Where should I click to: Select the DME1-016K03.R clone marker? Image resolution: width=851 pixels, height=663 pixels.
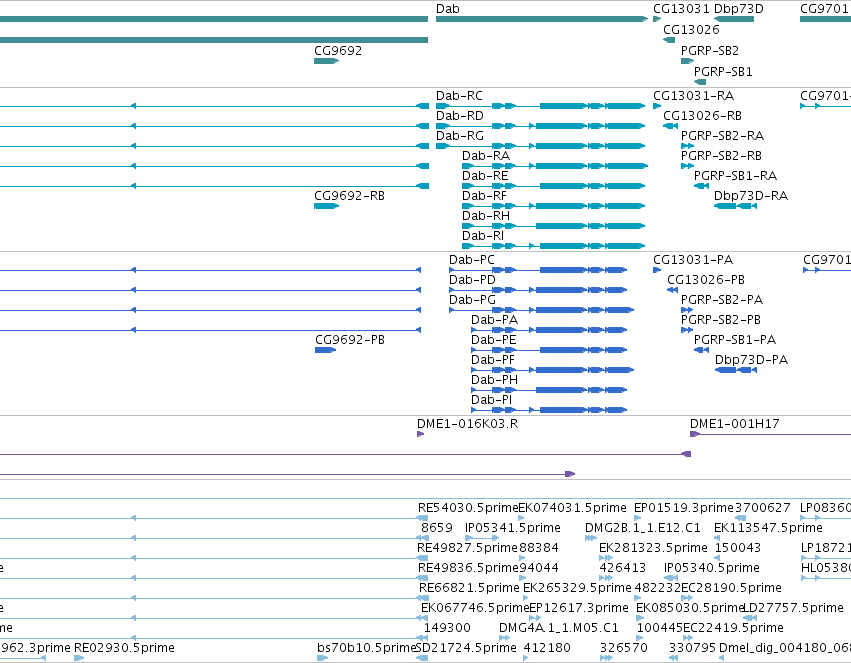pyautogui.click(x=420, y=434)
